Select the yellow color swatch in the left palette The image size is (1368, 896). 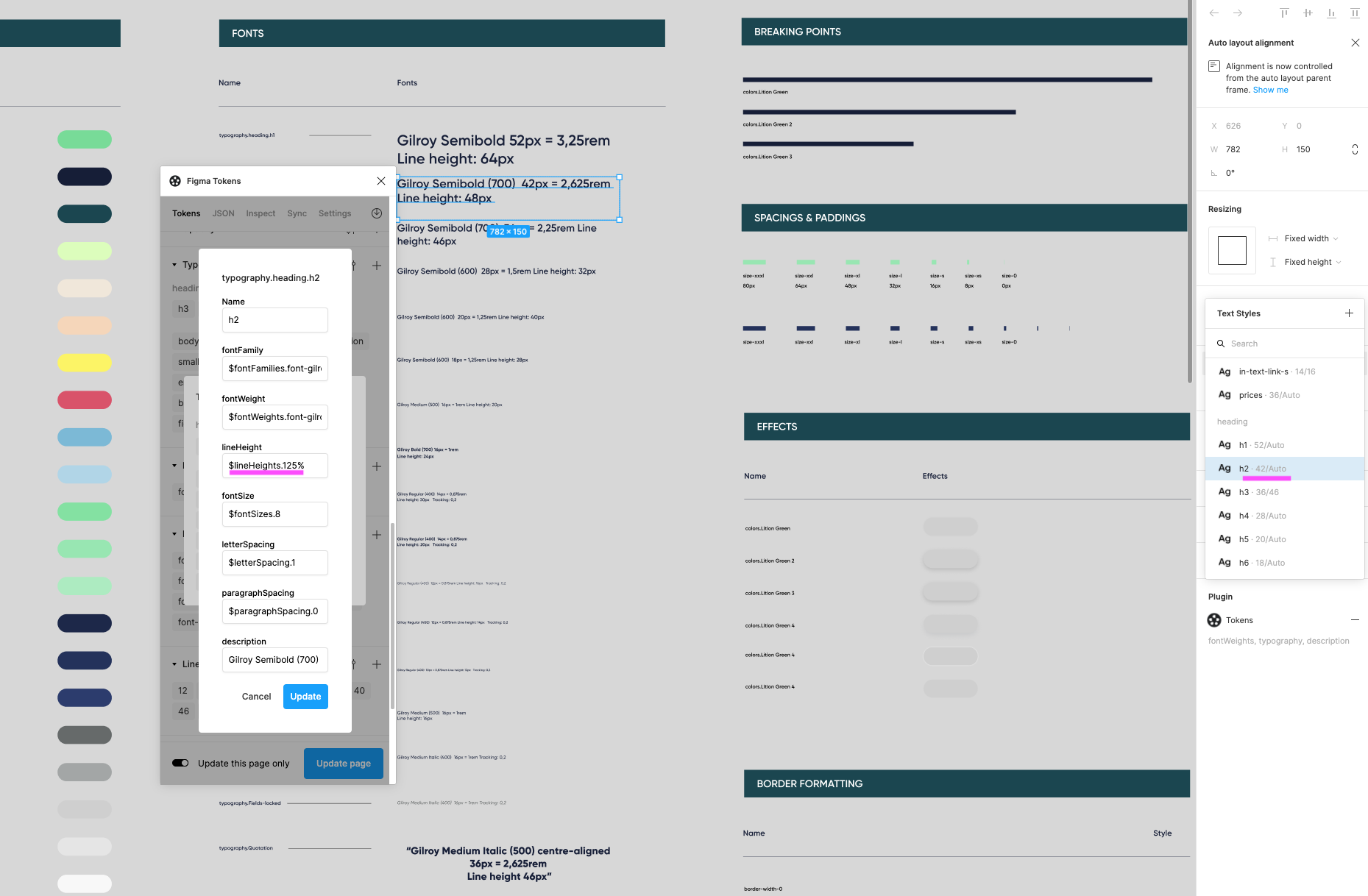[84, 363]
